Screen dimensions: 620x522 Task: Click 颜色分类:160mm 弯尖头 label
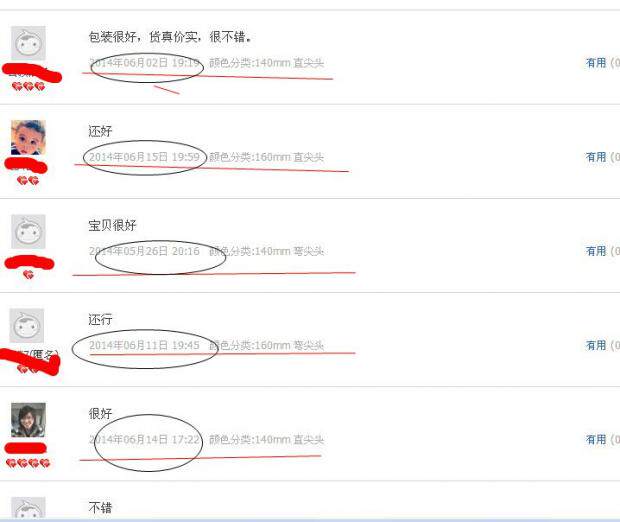tap(267, 345)
